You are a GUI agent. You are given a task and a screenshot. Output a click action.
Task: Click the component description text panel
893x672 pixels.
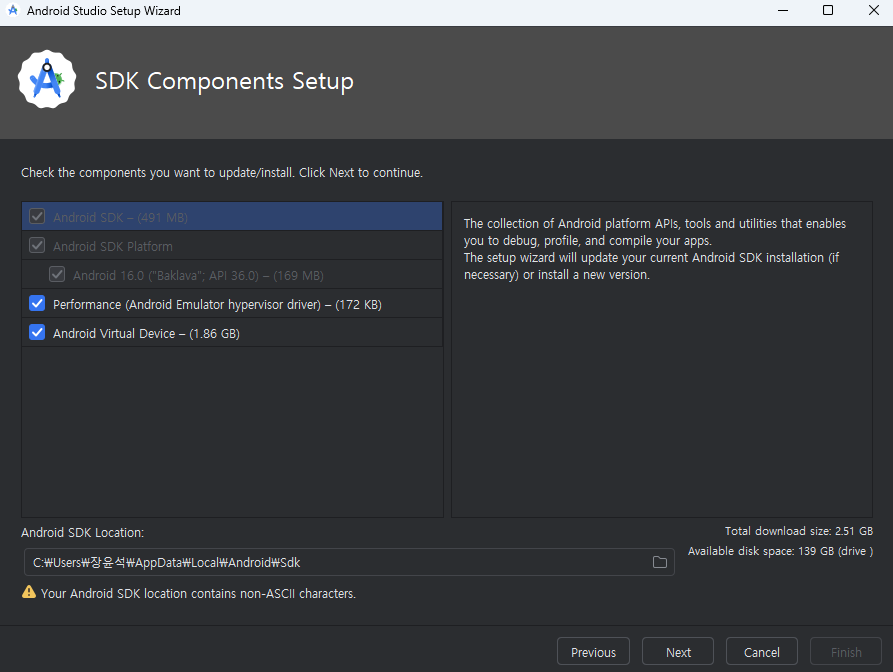[x=662, y=359]
